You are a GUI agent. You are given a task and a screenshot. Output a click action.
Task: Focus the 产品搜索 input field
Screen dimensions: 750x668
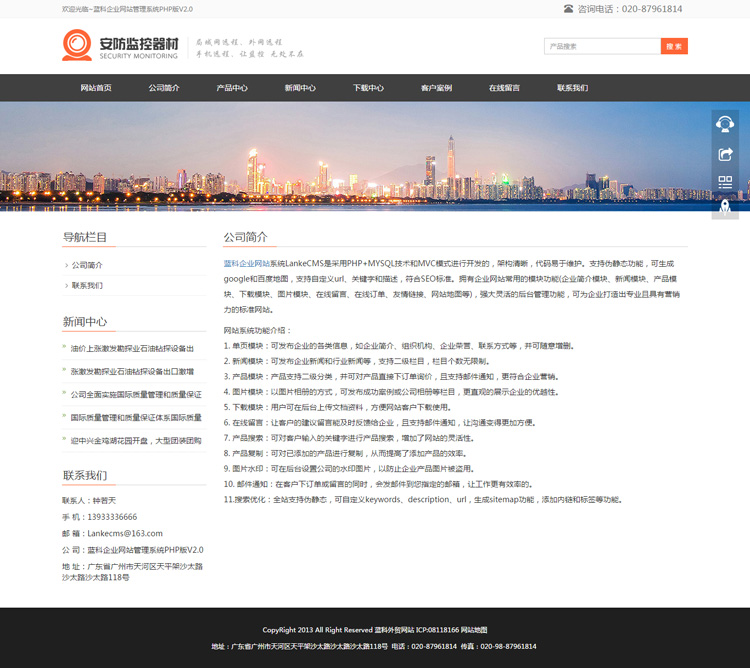[x=602, y=46]
